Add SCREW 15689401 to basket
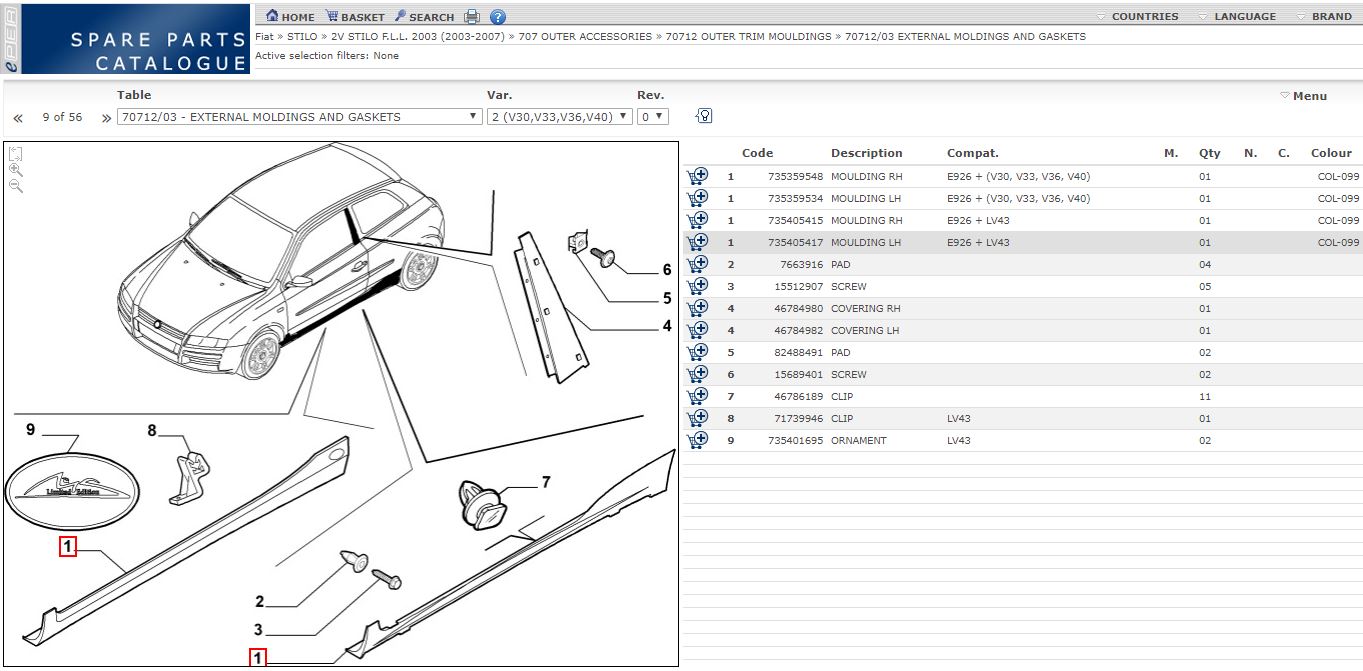The width and height of the screenshot is (1363, 671). tap(697, 374)
